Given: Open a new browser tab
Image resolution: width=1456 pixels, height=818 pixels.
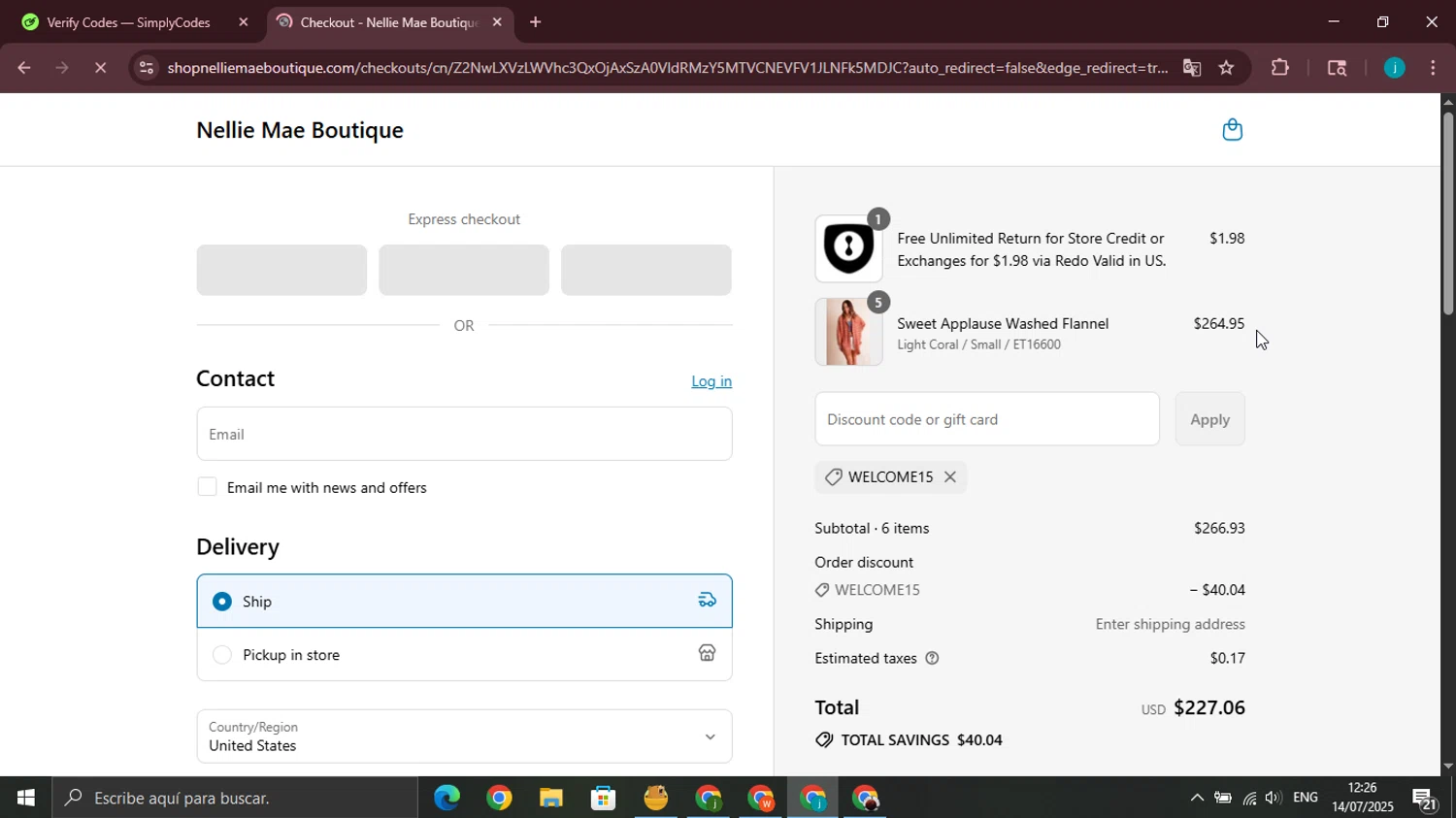Looking at the screenshot, I should tap(535, 22).
